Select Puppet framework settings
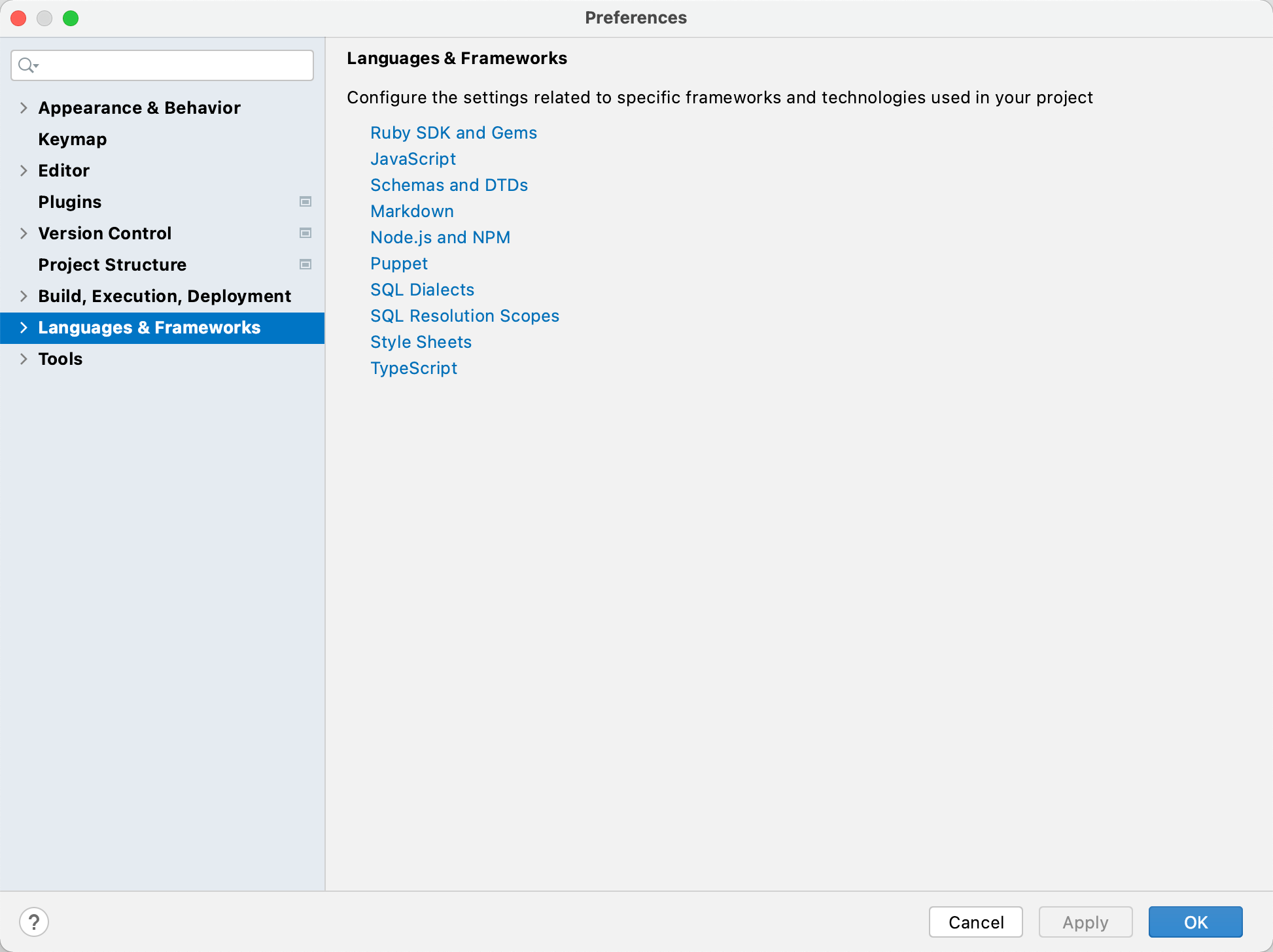 (399, 263)
